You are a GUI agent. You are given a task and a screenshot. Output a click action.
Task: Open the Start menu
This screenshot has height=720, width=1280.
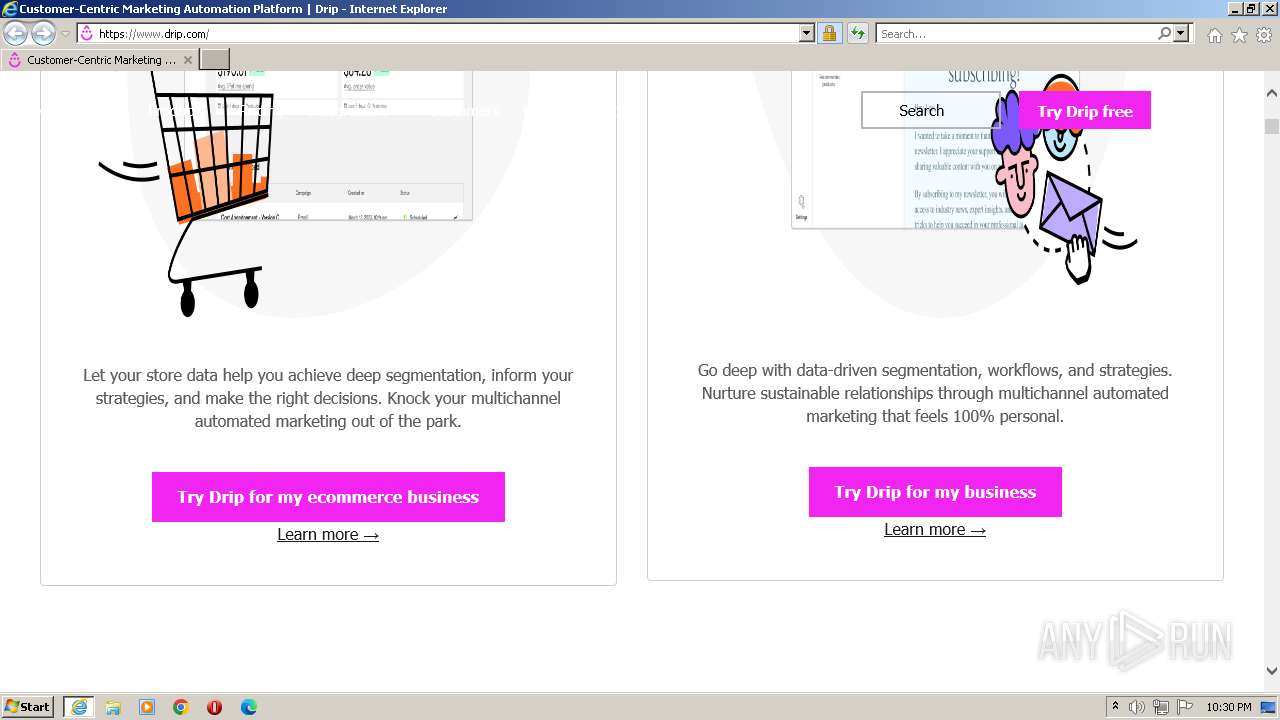[28, 707]
